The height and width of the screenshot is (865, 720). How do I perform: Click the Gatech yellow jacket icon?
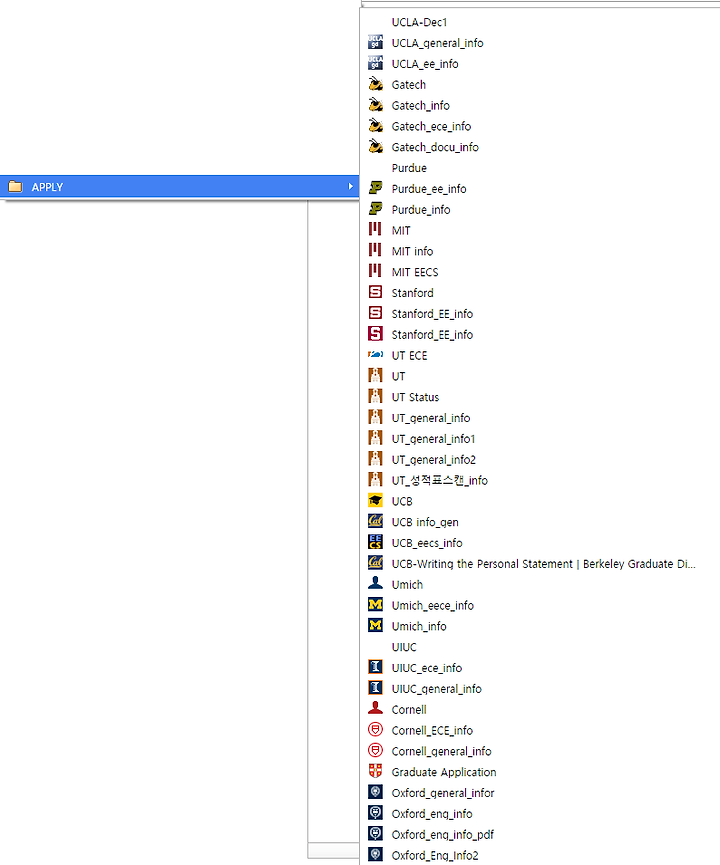pyautogui.click(x=375, y=84)
